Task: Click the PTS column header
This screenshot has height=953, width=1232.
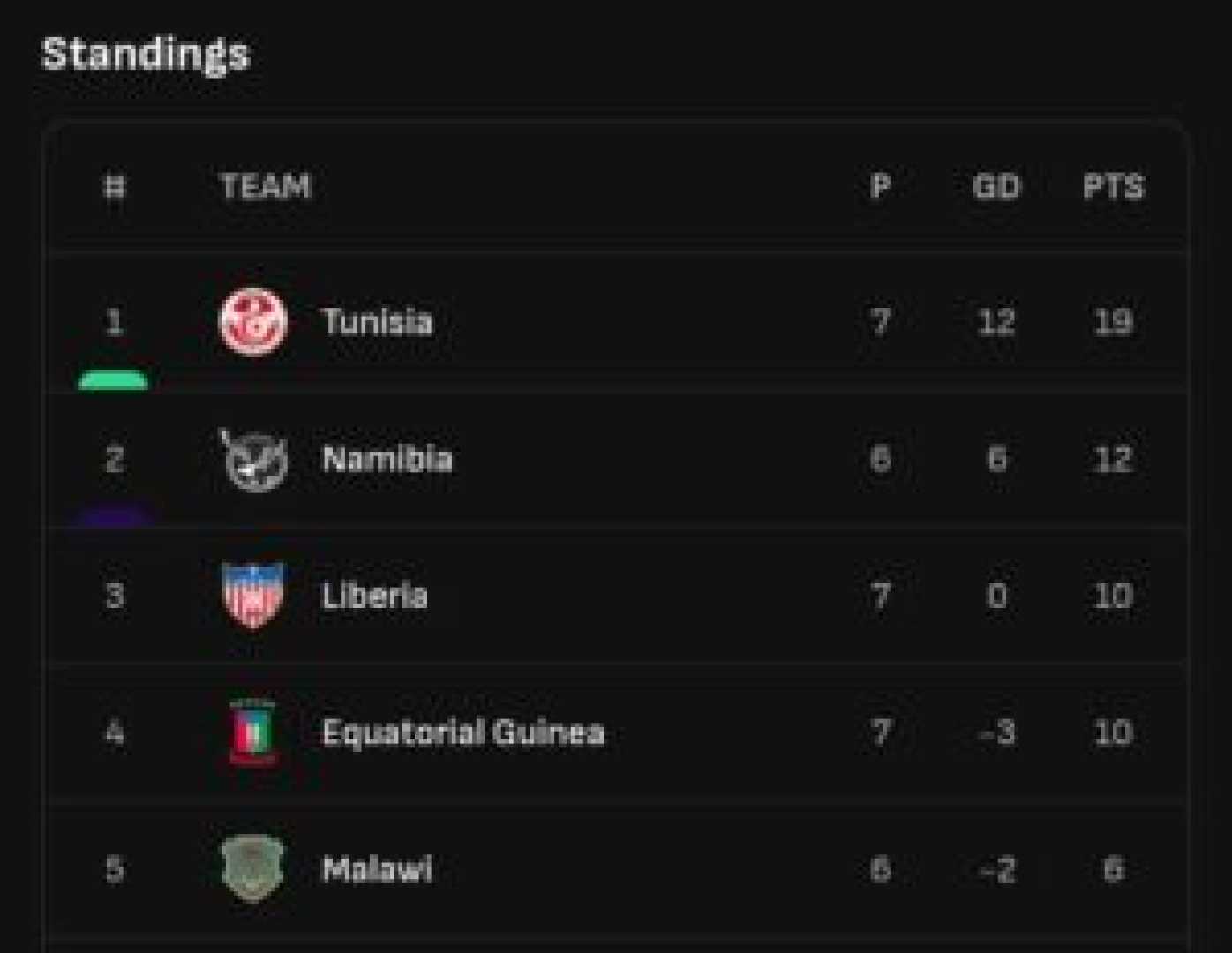Action: click(x=1113, y=187)
